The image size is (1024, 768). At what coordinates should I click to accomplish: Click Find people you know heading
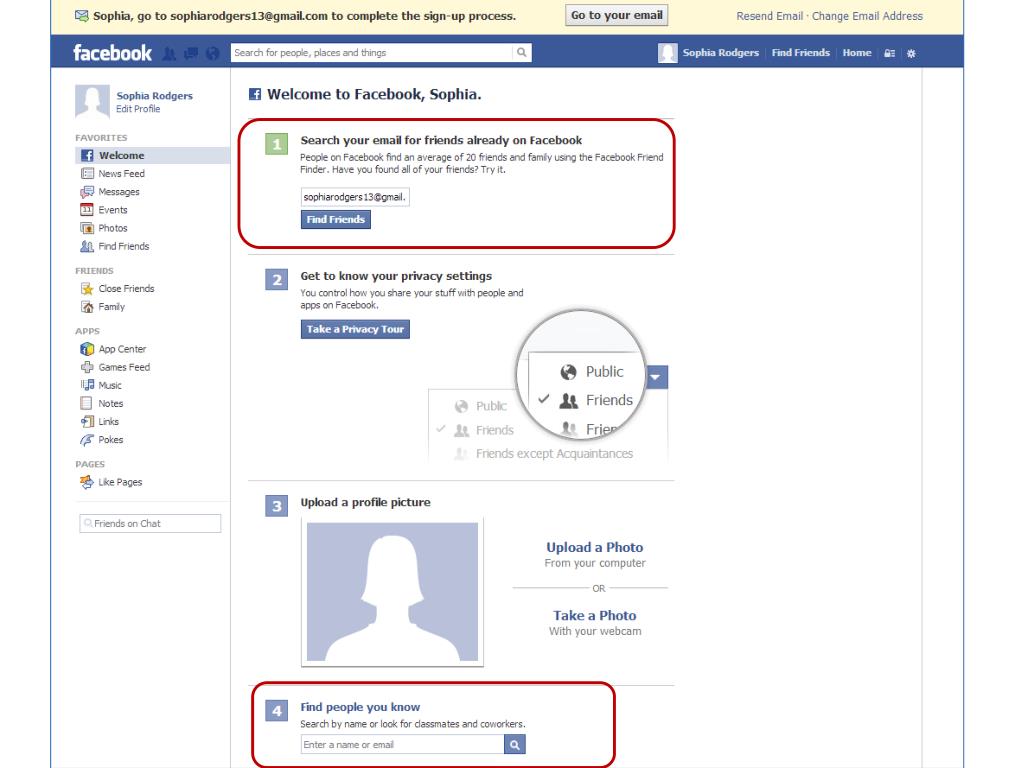coord(360,707)
